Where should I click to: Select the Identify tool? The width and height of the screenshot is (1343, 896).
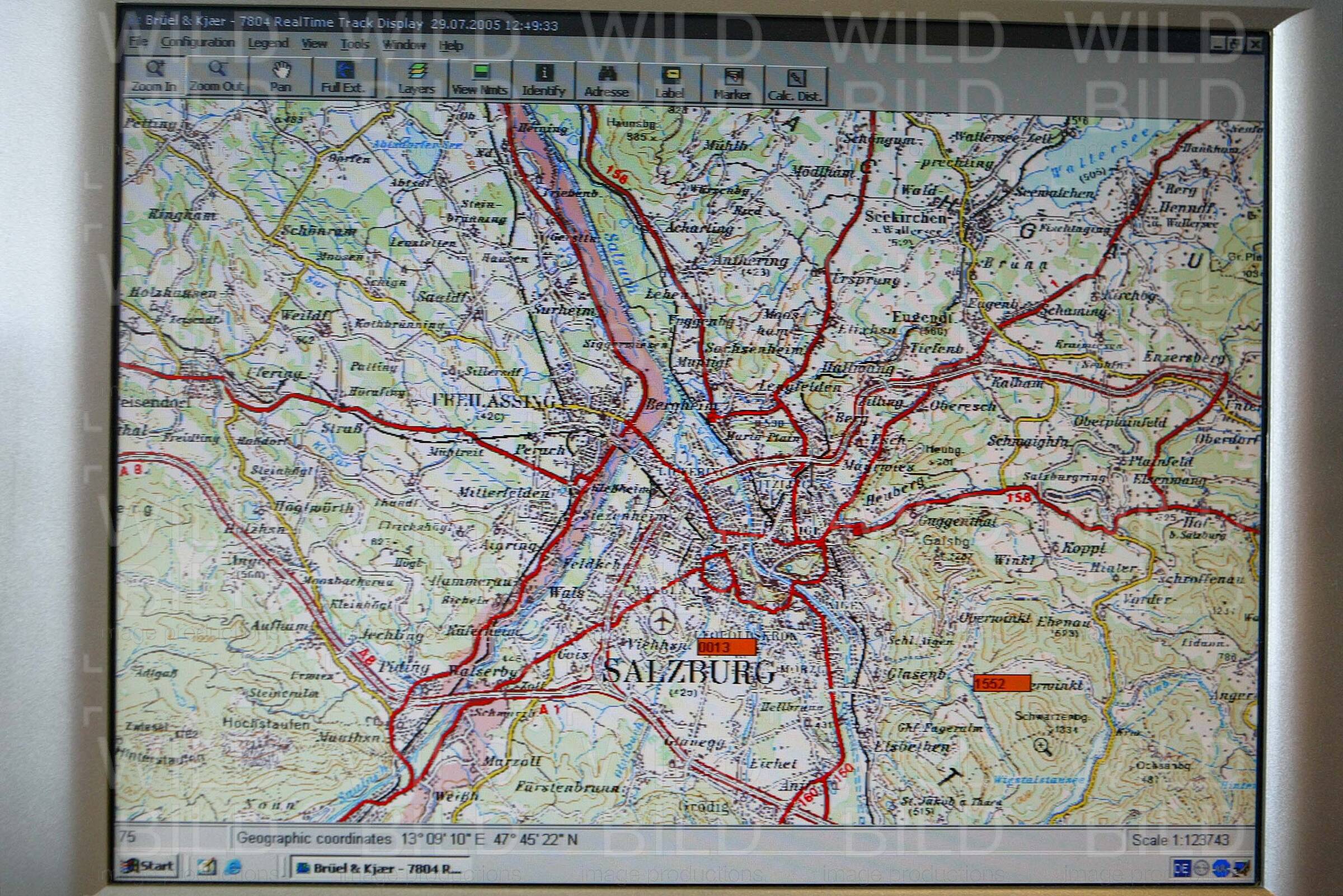[543, 81]
